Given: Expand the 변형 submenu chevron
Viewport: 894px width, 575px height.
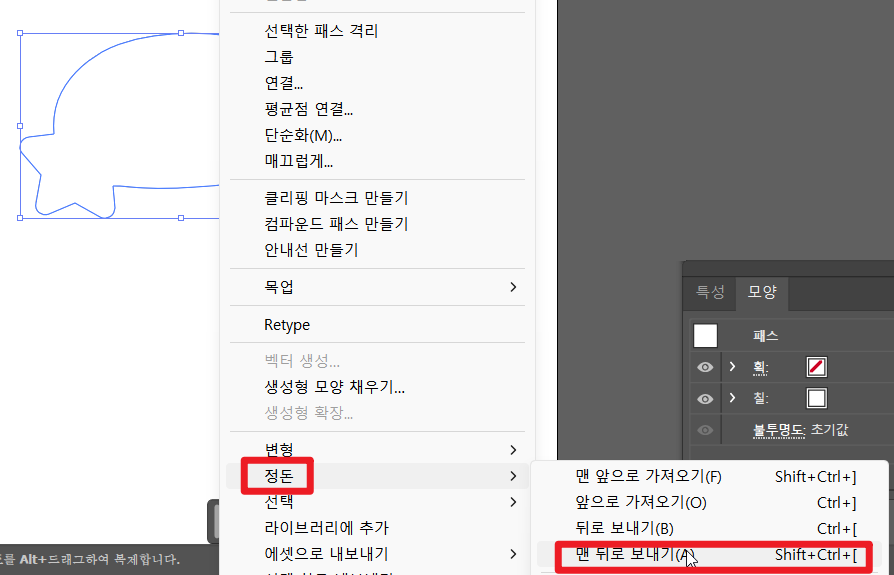Looking at the screenshot, I should coord(513,450).
